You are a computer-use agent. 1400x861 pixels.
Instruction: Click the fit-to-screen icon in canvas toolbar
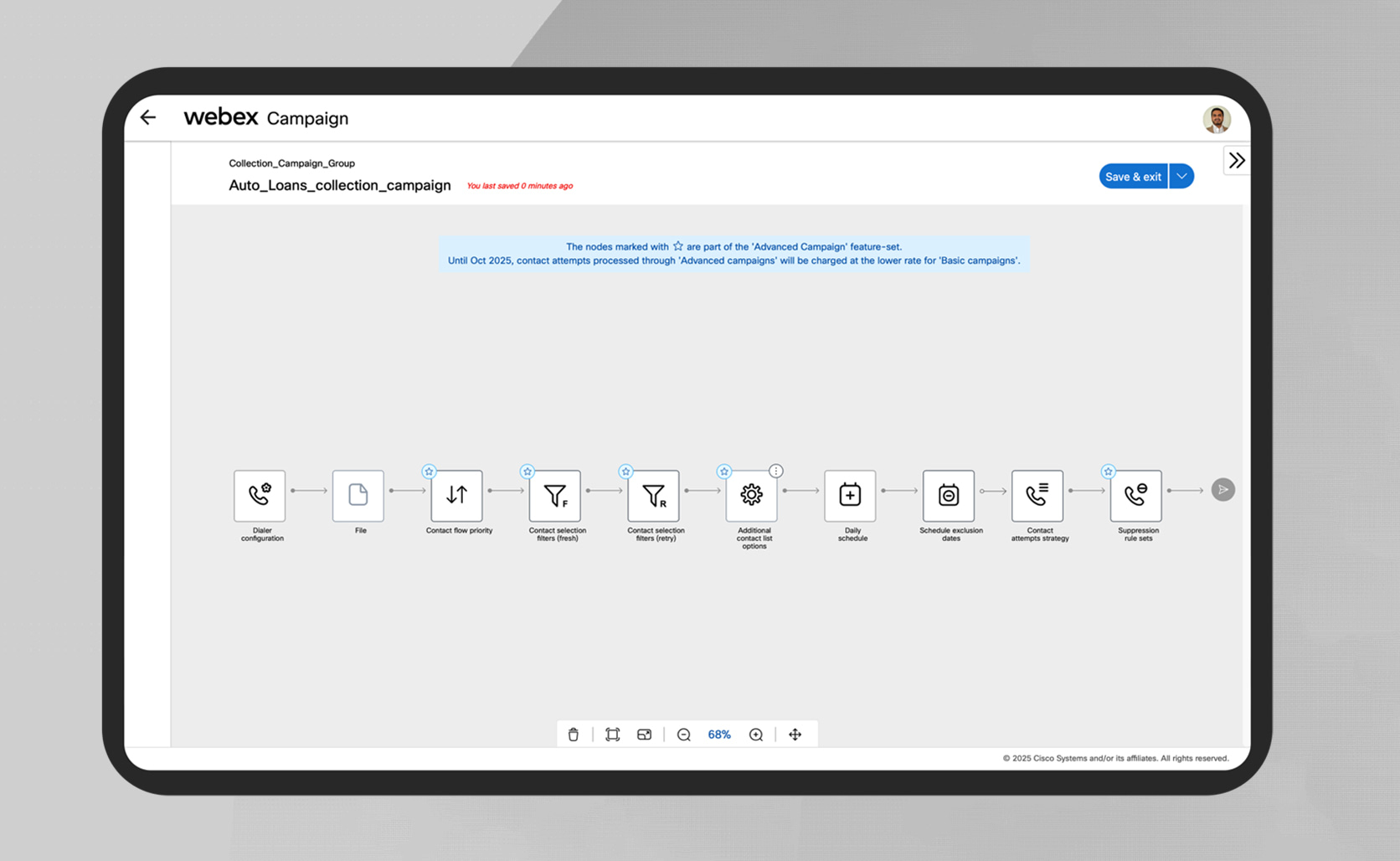point(613,735)
